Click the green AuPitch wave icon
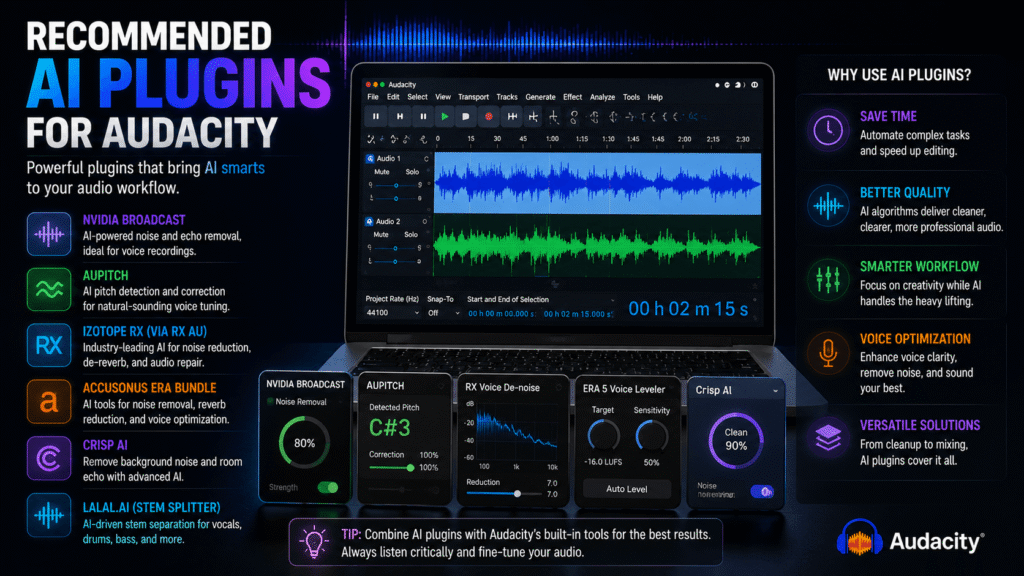1024x576 pixels. [x=49, y=289]
